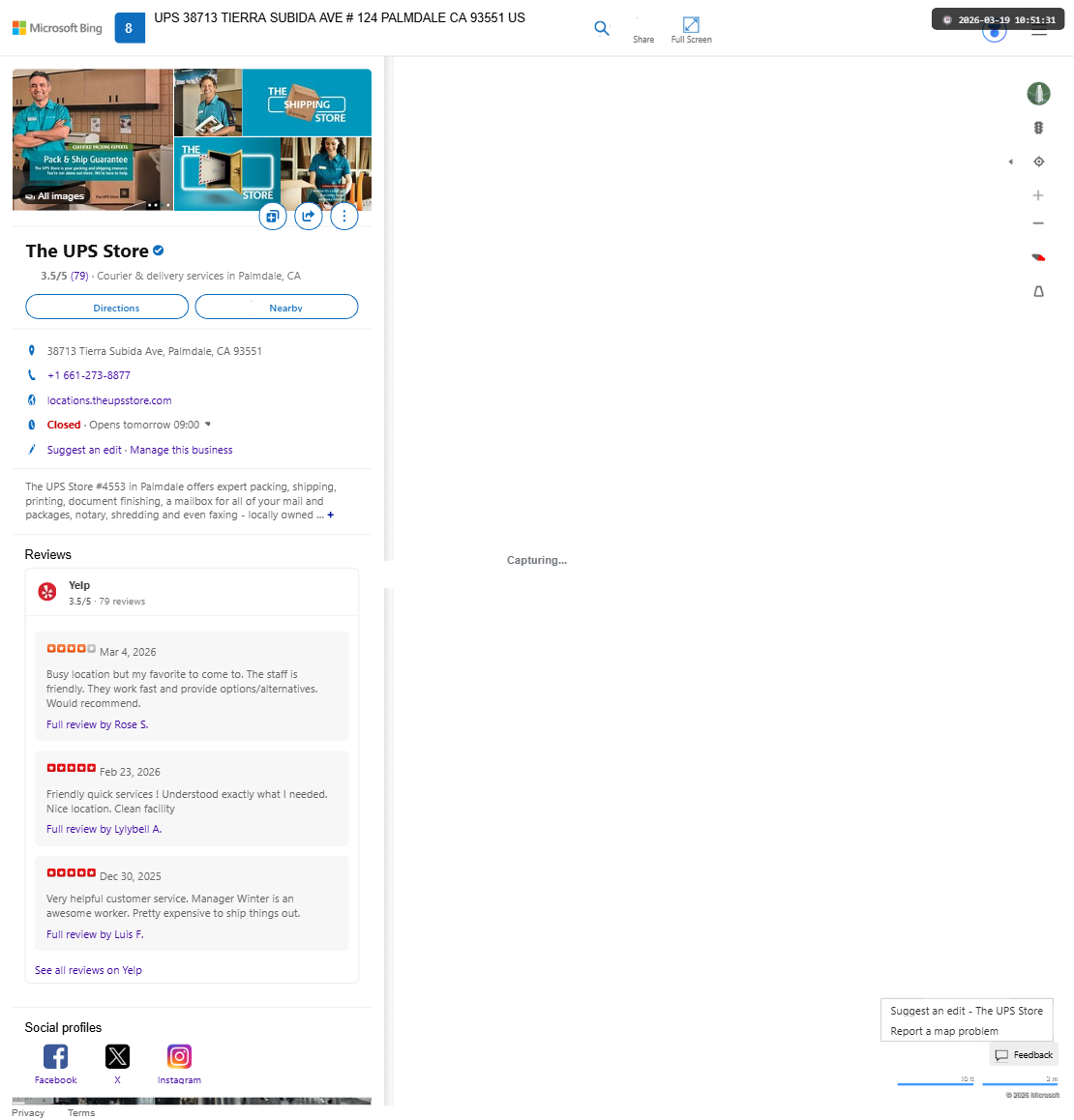Click the pencil edit icon

tap(31, 450)
